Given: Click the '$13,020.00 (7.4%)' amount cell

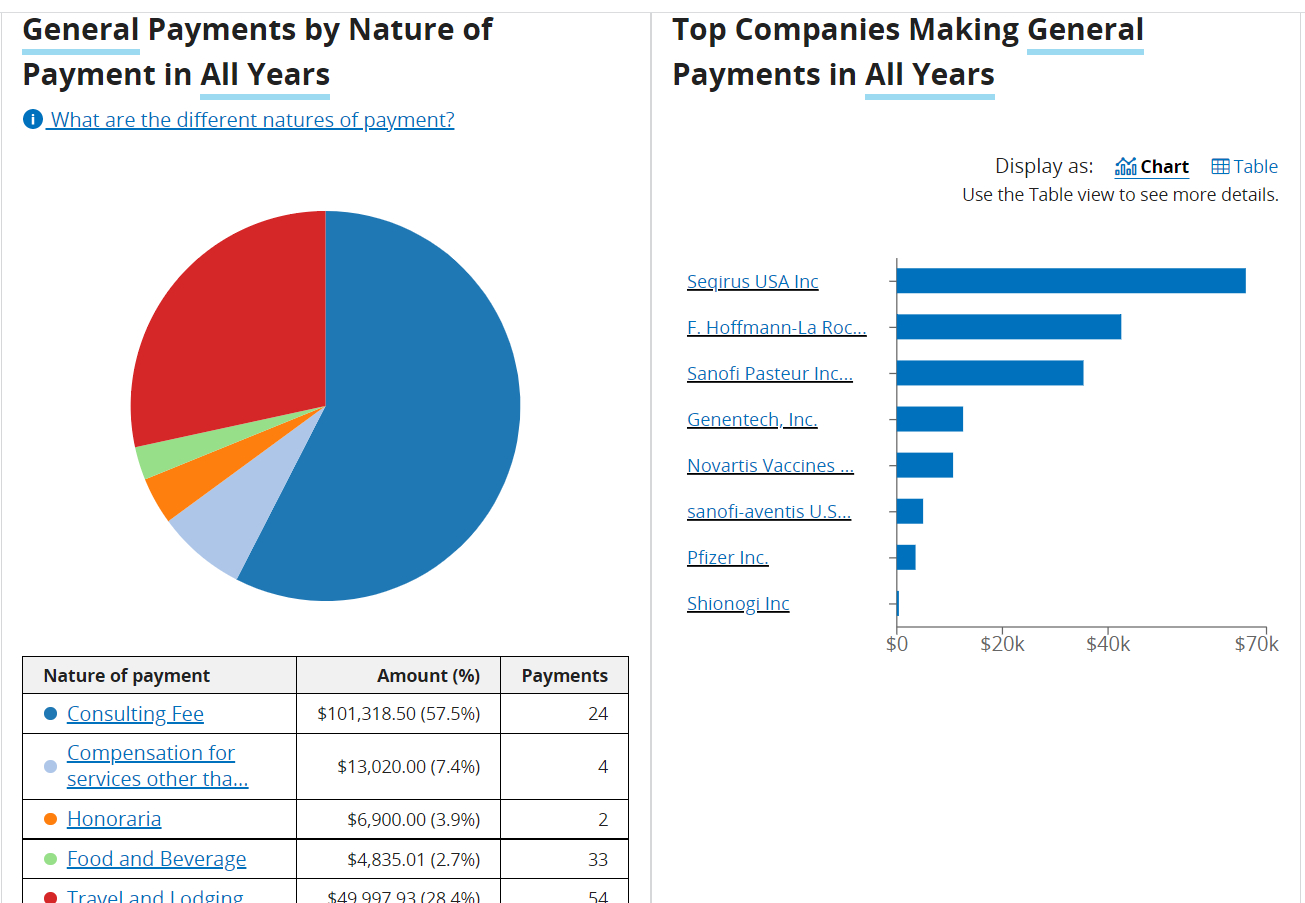Looking at the screenshot, I should point(399,767).
